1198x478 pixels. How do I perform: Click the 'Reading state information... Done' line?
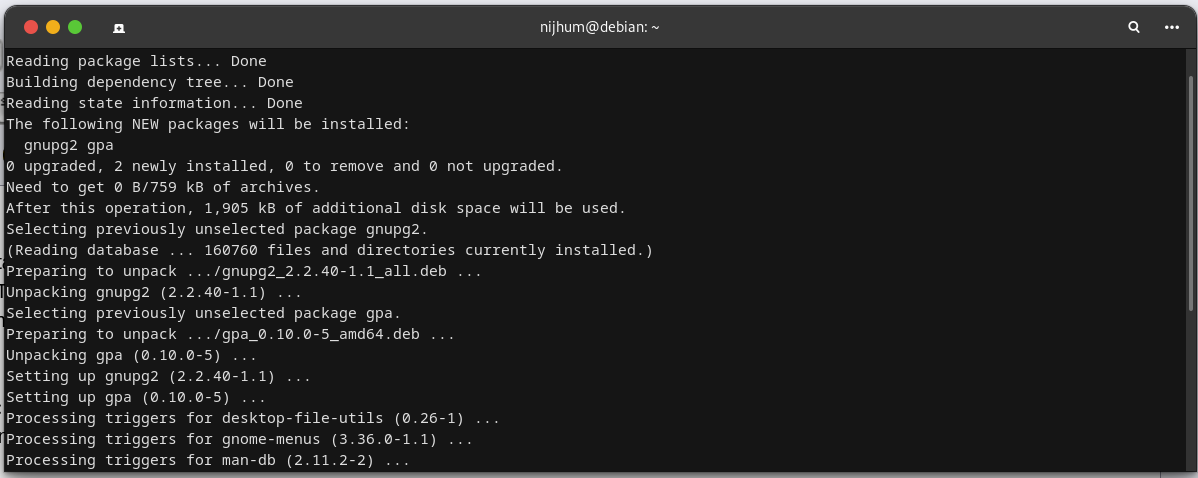pos(154,103)
